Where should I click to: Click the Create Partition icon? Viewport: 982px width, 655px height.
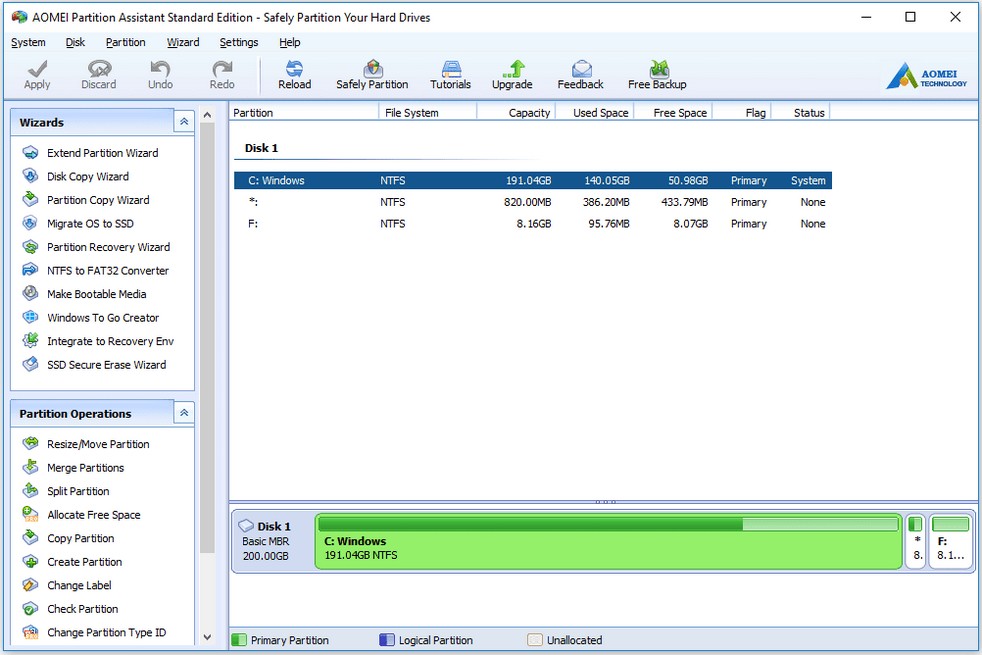tap(30, 562)
